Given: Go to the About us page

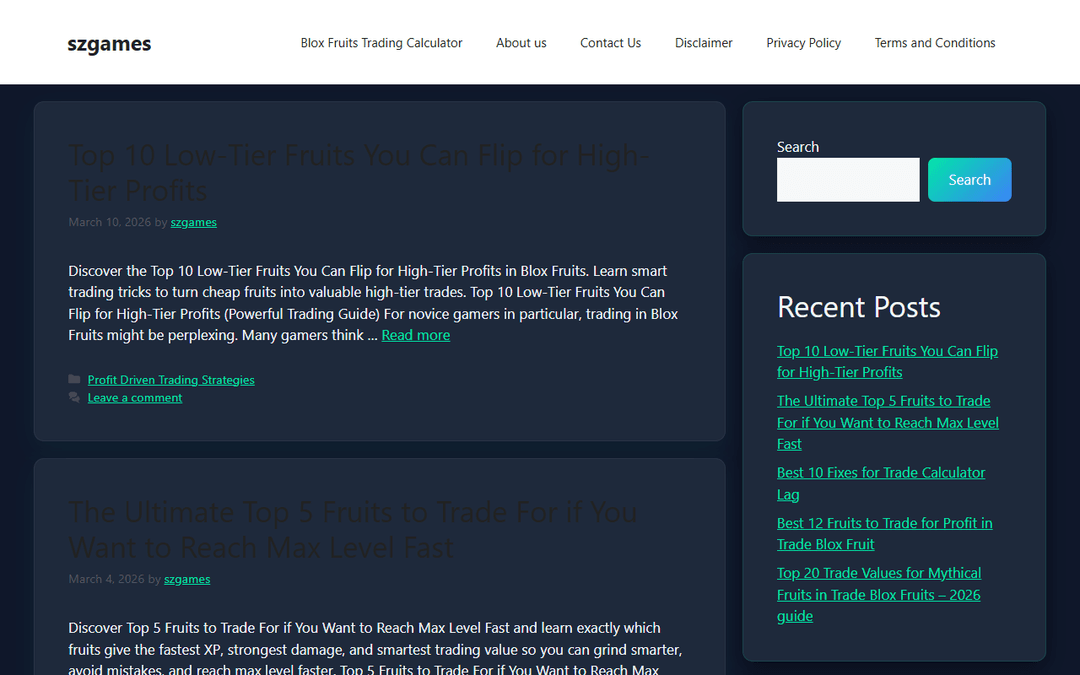Looking at the screenshot, I should pos(521,43).
